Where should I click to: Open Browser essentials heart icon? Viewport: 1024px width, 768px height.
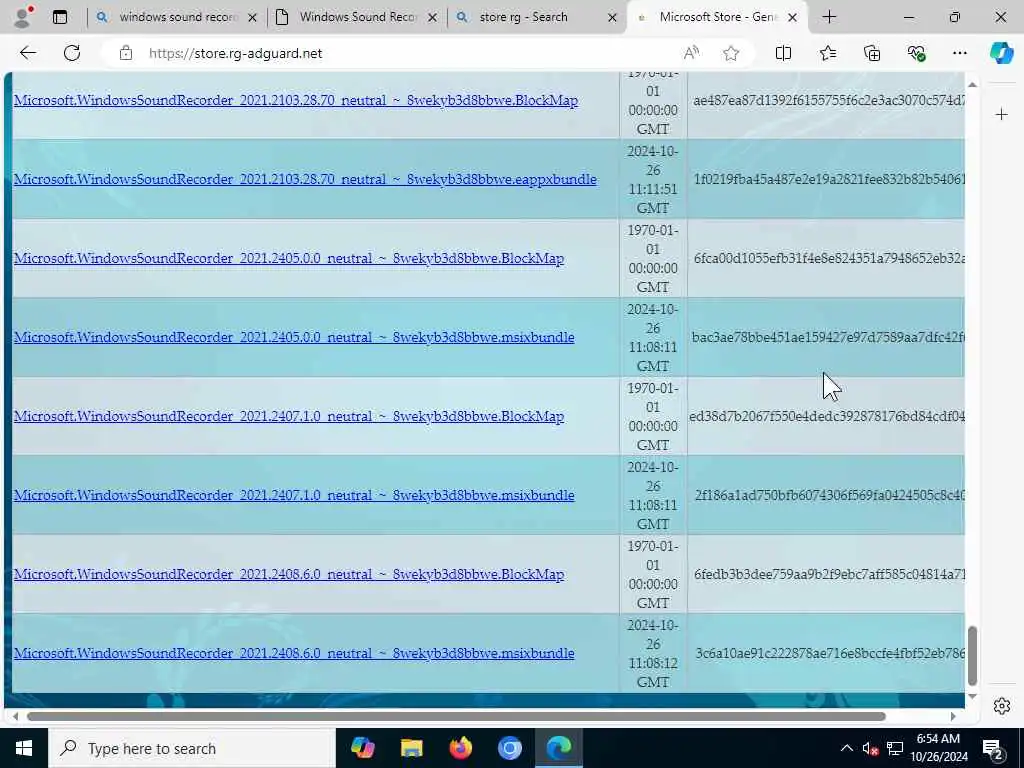coord(916,53)
